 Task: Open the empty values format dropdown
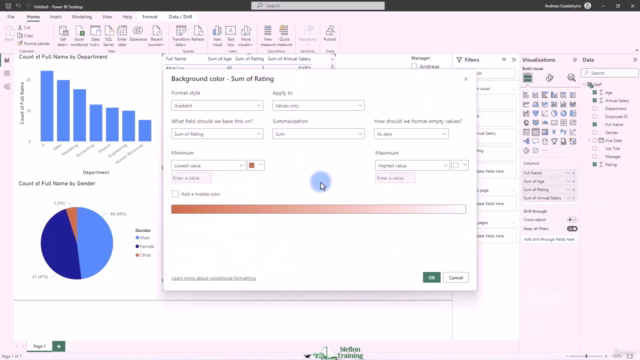(411, 134)
